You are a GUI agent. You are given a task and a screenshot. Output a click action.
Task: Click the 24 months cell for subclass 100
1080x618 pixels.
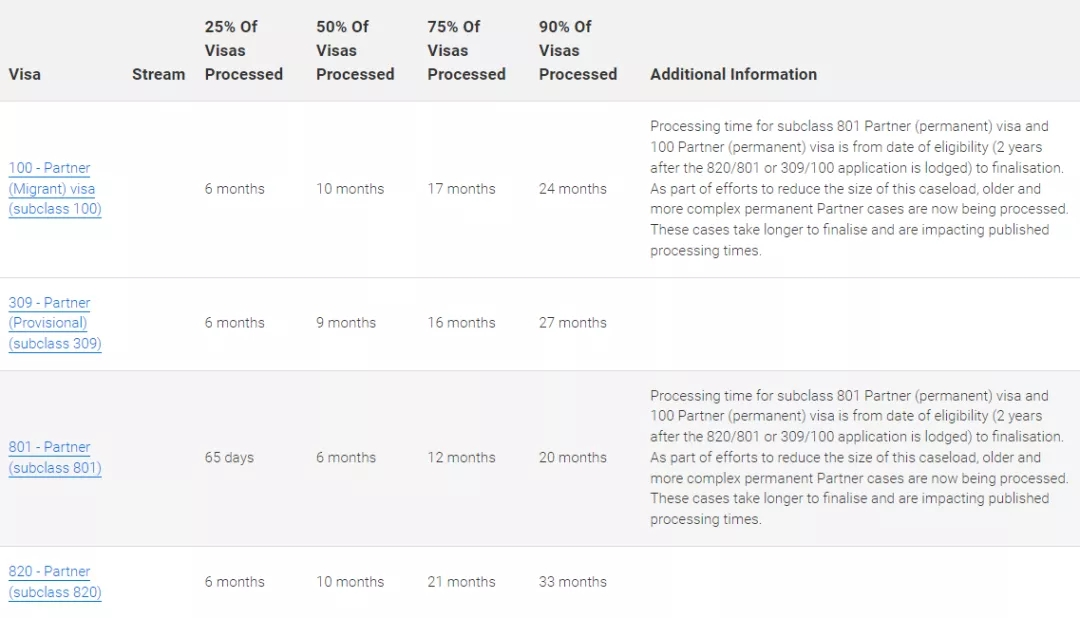tap(572, 188)
